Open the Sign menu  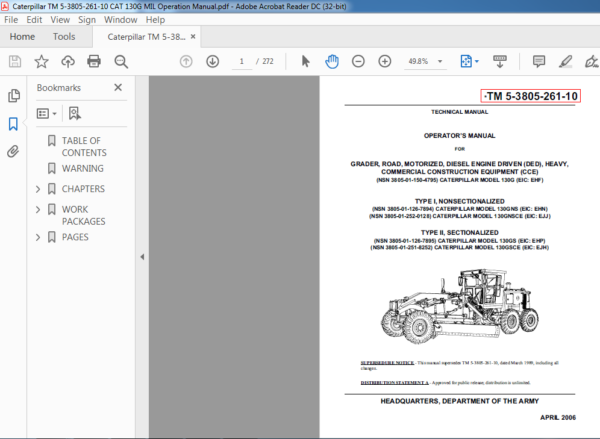pyautogui.click(x=87, y=20)
